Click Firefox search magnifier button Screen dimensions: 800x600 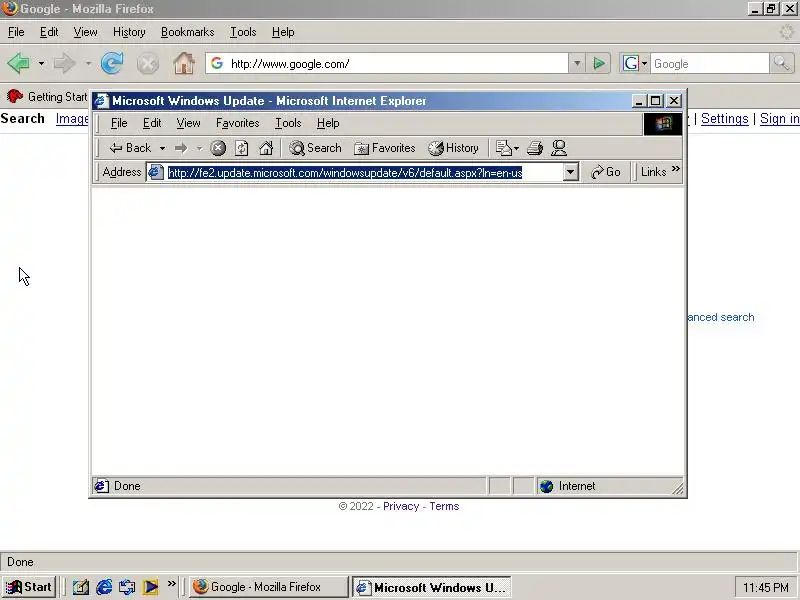click(x=781, y=64)
